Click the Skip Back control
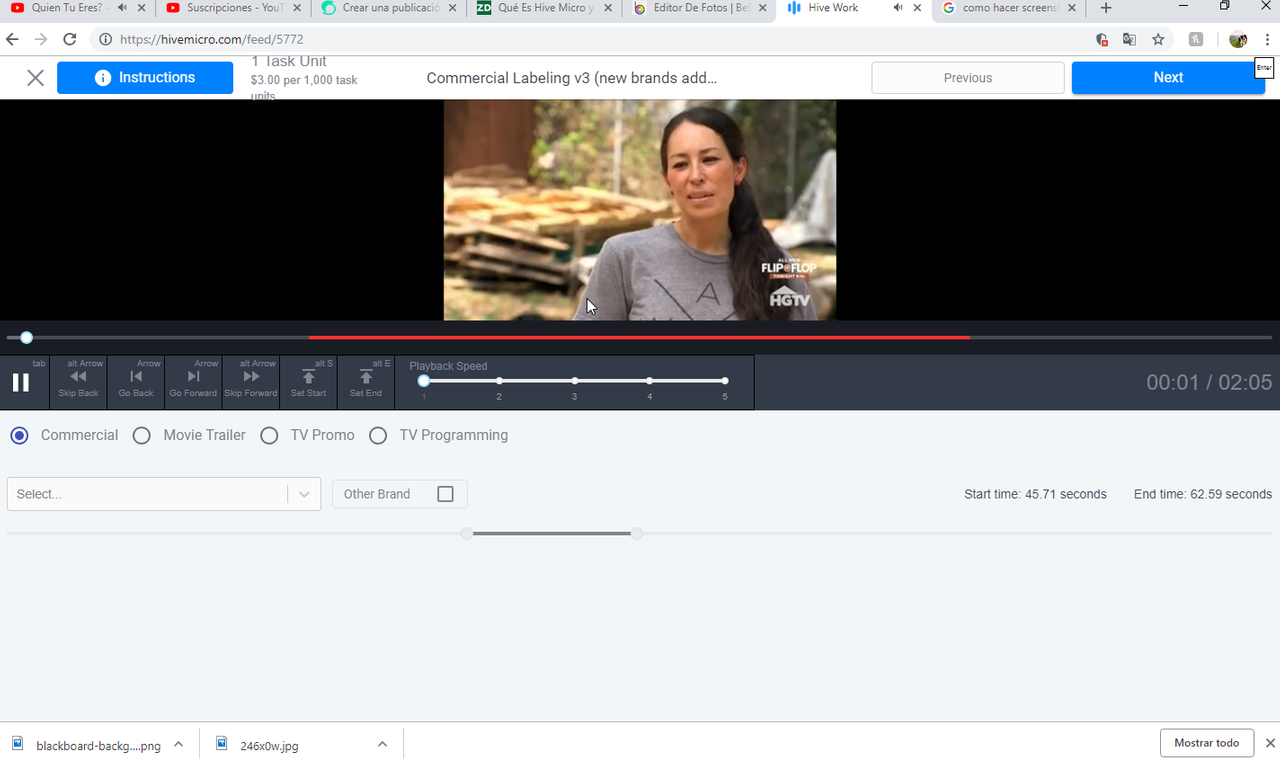This screenshot has height=759, width=1280. click(x=78, y=382)
